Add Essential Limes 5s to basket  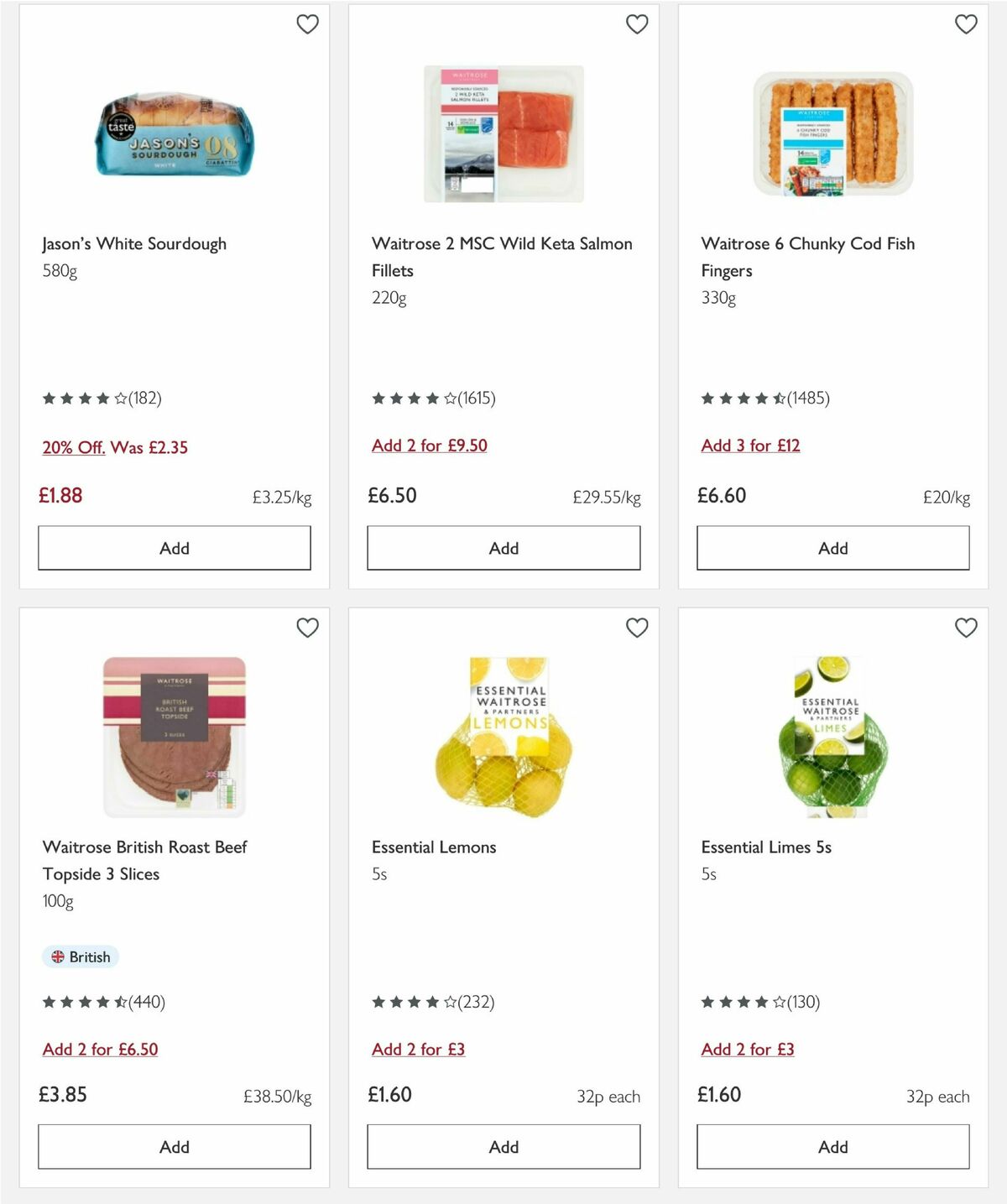832,1146
